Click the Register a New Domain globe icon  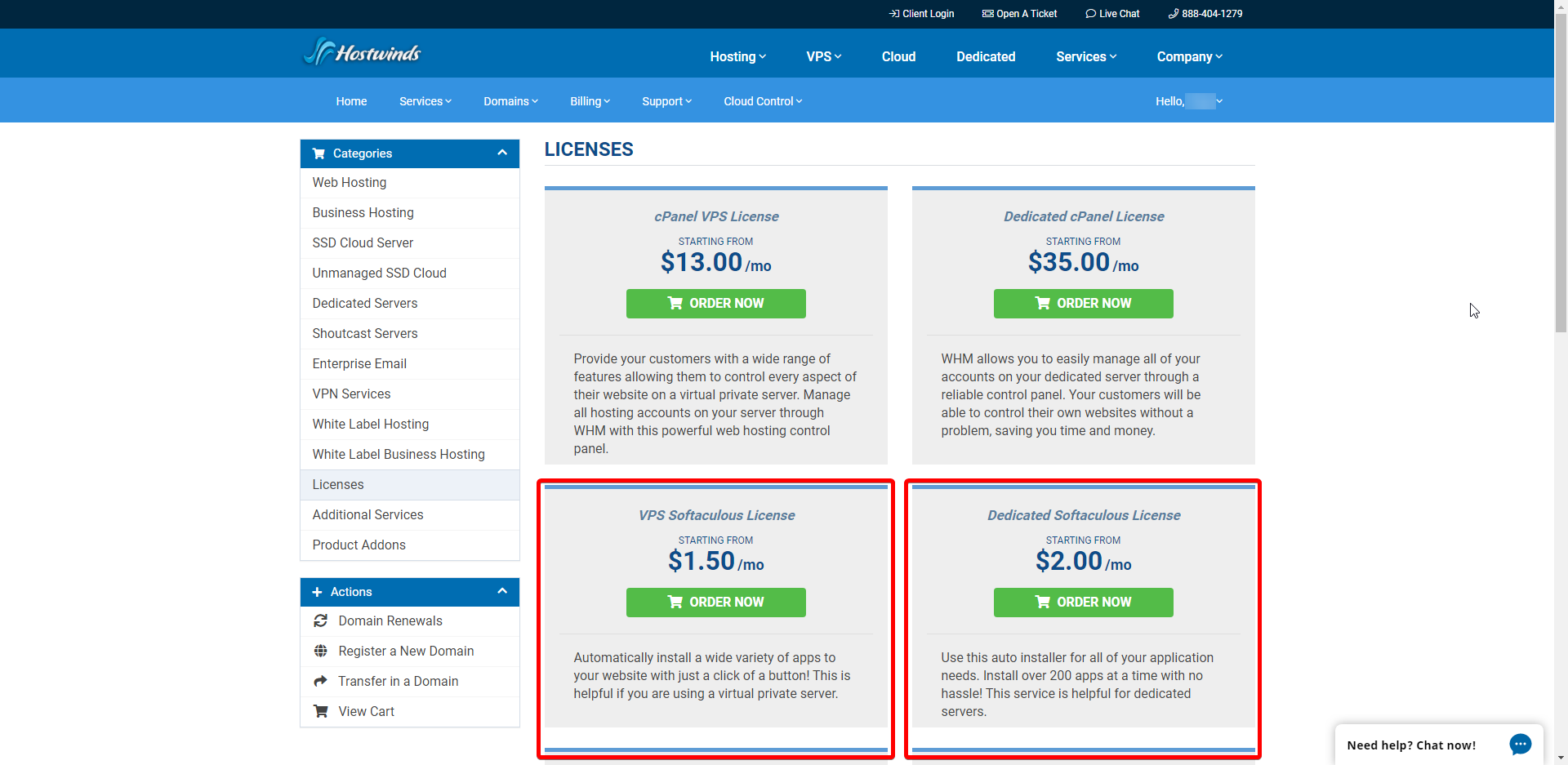tap(321, 652)
